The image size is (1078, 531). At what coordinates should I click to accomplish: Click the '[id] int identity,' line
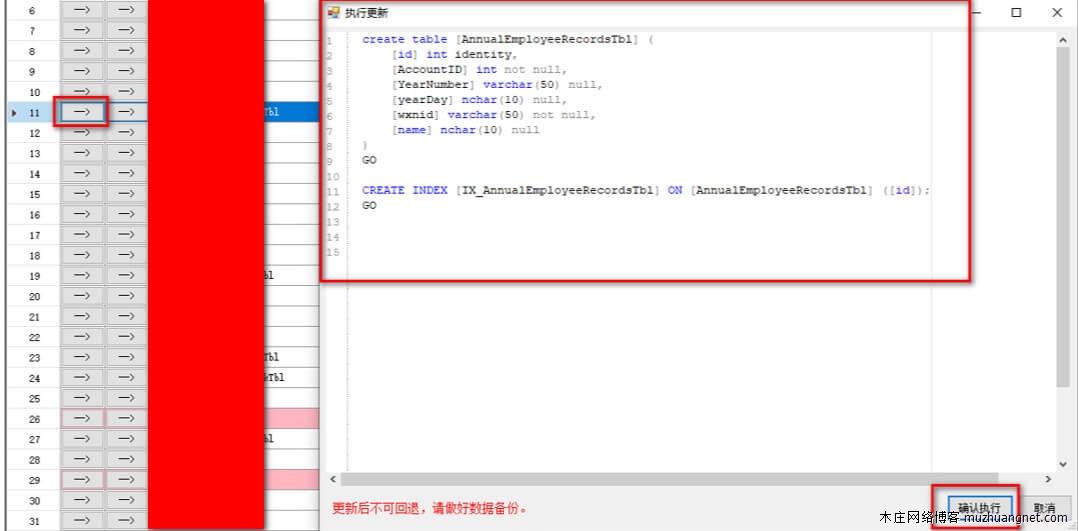[x=454, y=55]
